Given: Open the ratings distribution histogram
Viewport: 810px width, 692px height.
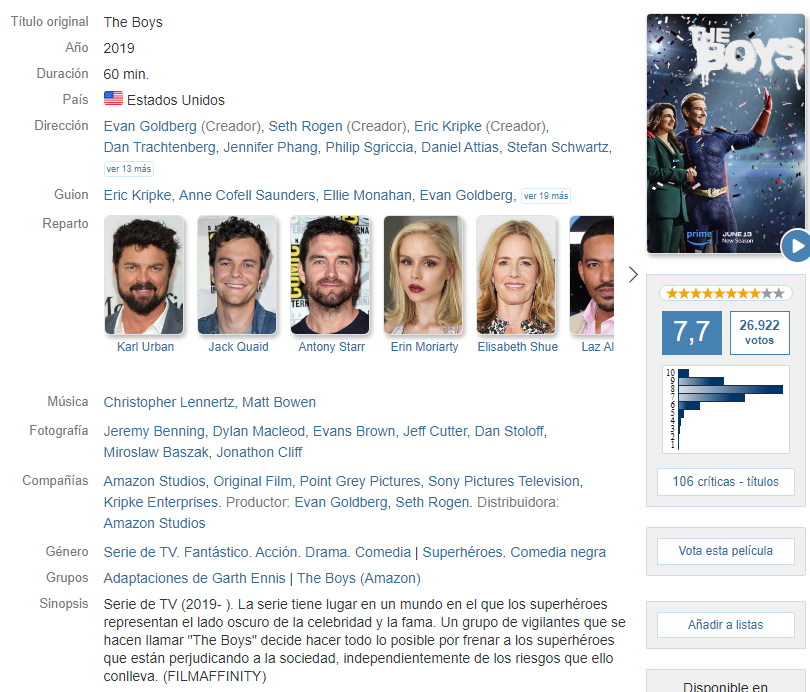Looking at the screenshot, I should coord(726,409).
